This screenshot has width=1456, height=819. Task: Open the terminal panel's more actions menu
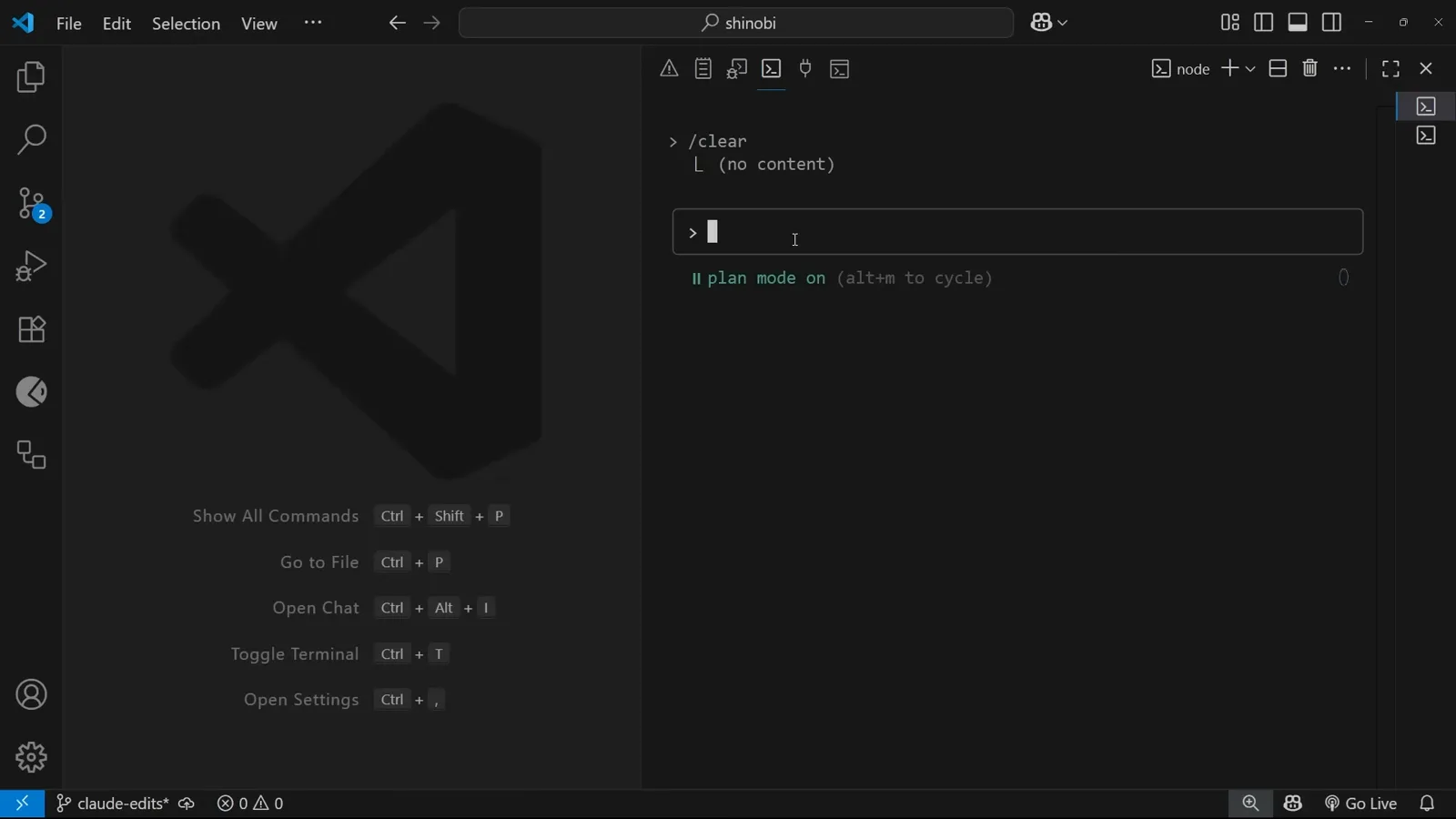[x=1343, y=68]
